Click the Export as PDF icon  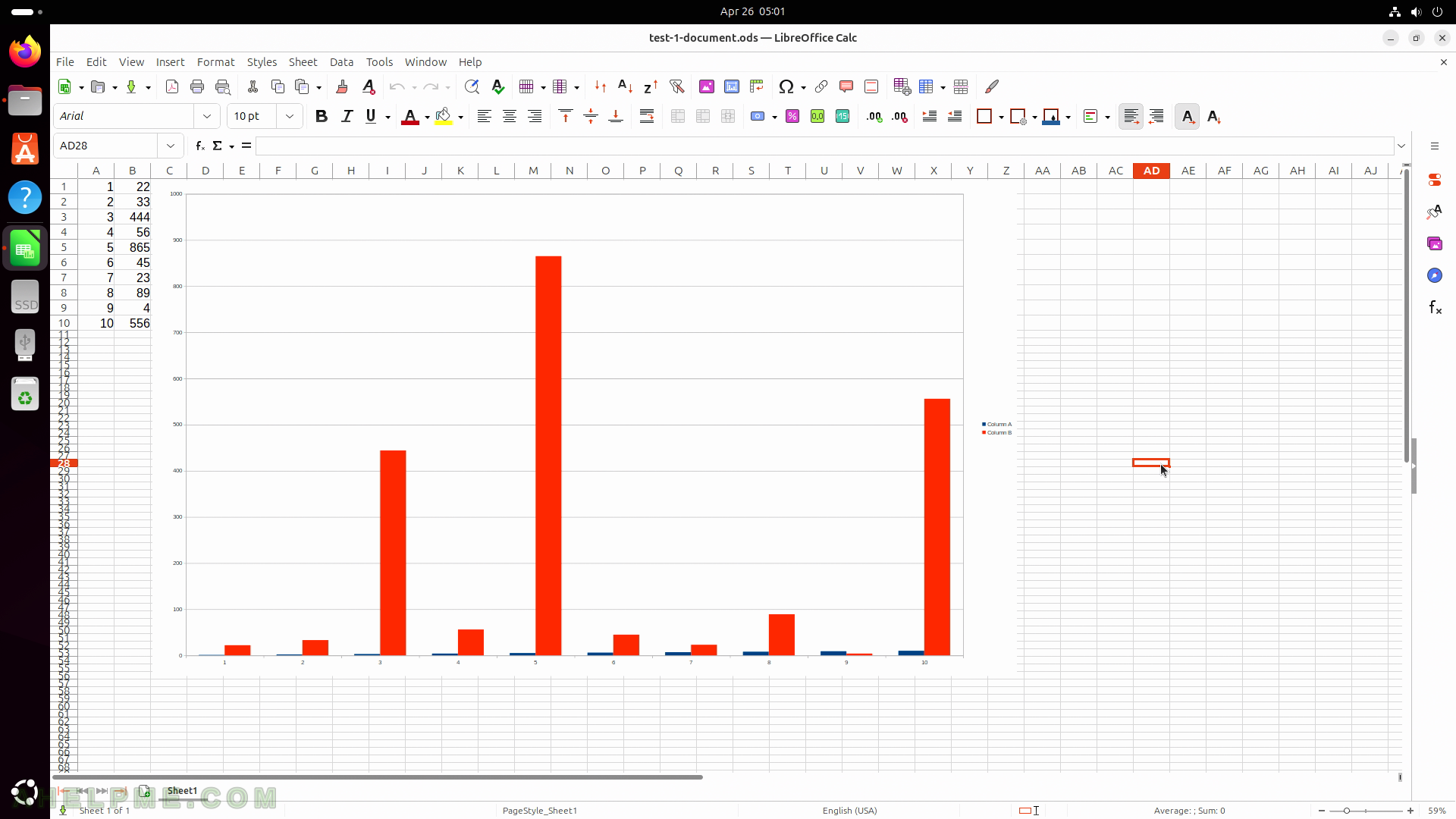pyautogui.click(x=172, y=86)
